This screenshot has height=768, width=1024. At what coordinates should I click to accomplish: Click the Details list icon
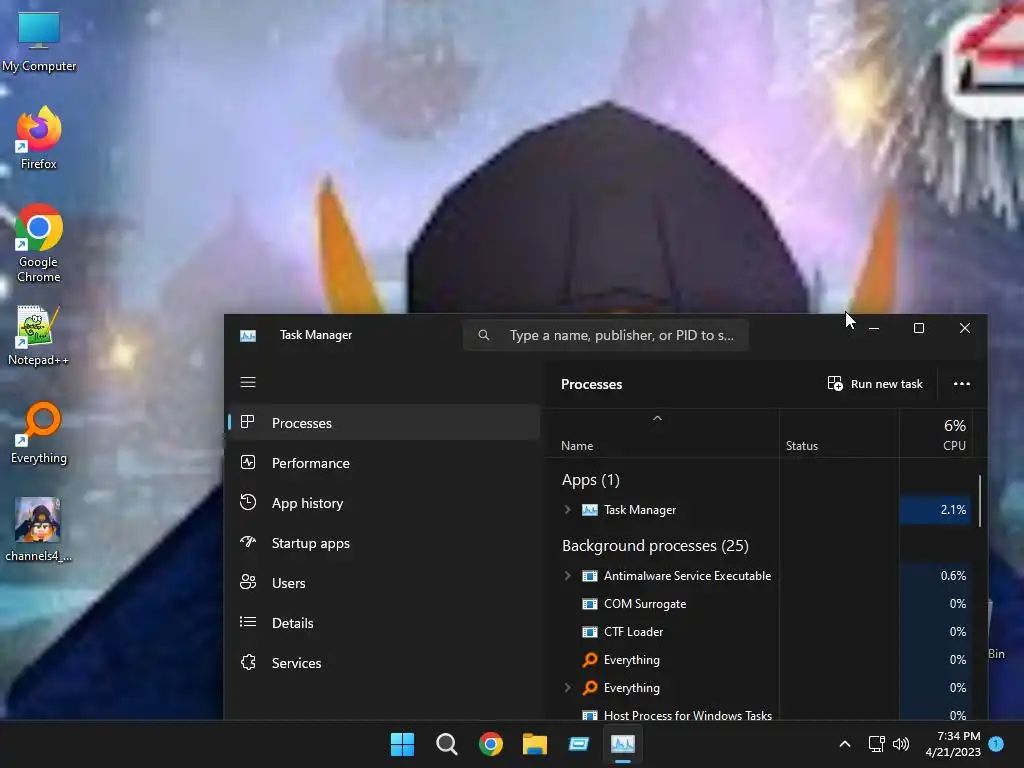click(x=248, y=622)
